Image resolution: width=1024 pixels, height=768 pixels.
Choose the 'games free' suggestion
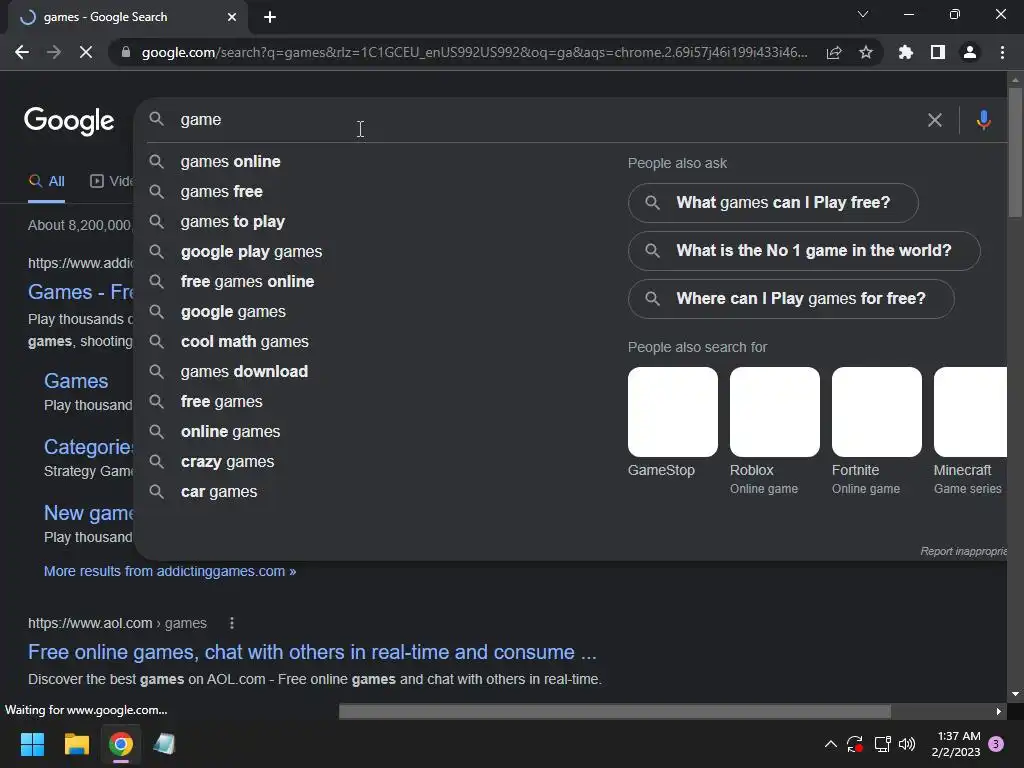click(x=221, y=191)
